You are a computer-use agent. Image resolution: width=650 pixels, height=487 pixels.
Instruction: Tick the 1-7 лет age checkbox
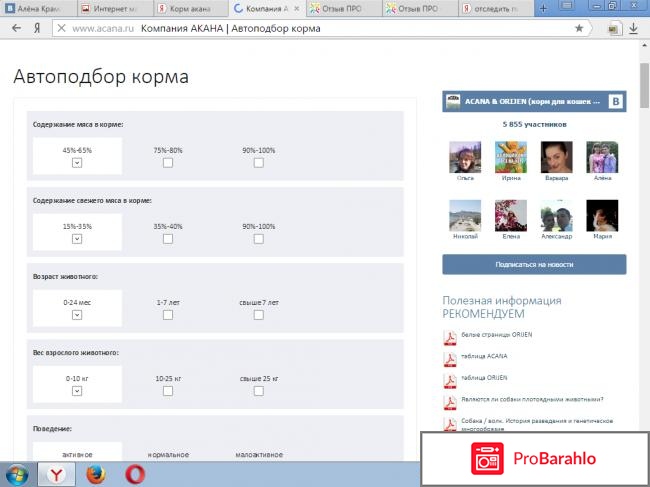click(168, 314)
